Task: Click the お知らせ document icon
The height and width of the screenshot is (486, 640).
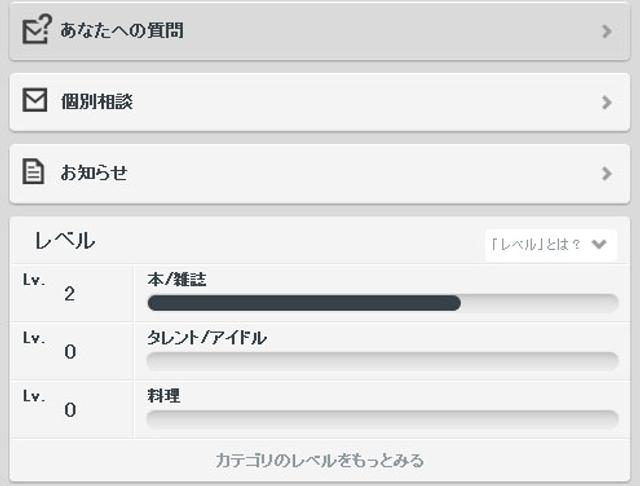Action: click(34, 173)
